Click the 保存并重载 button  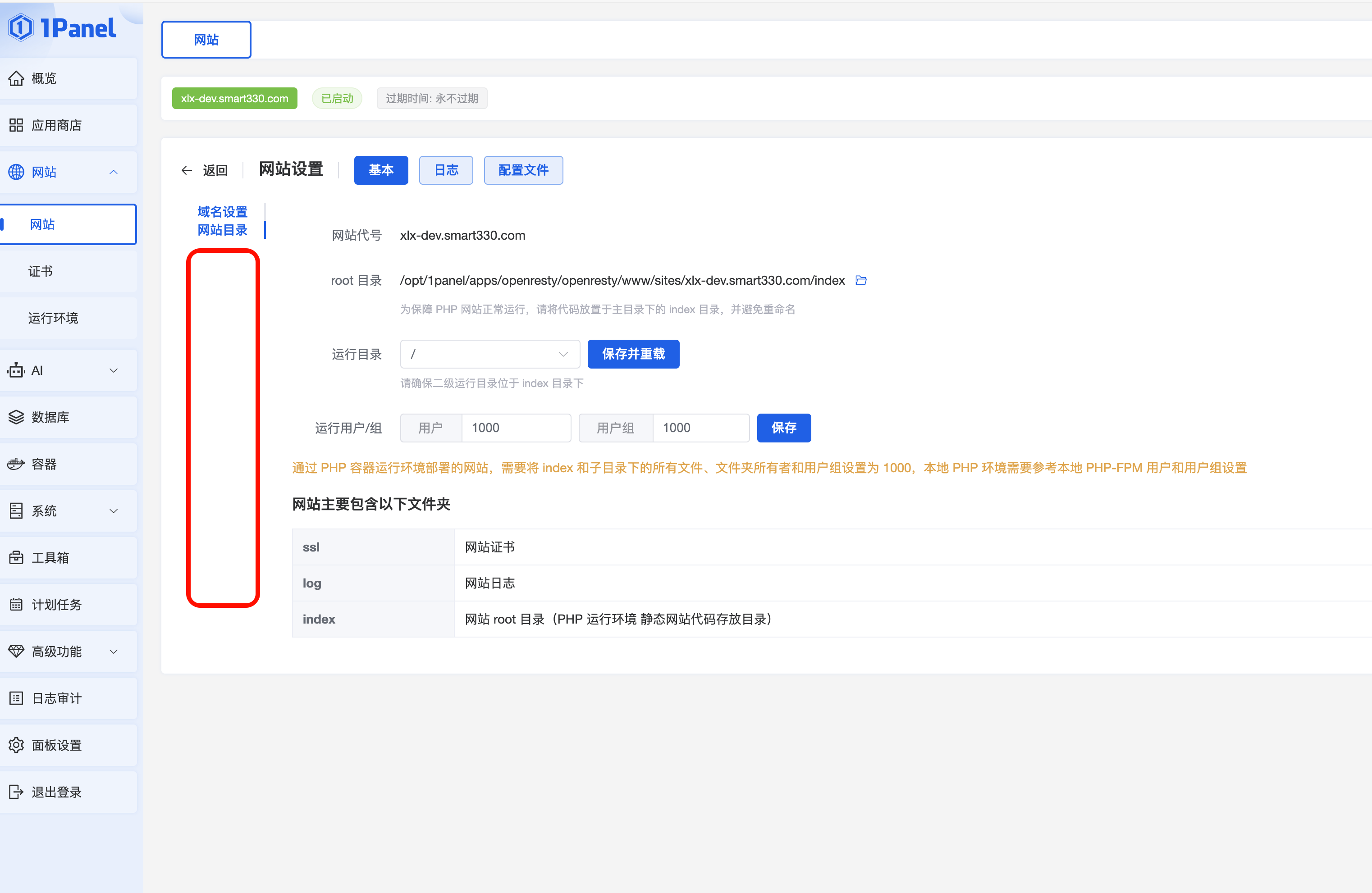633,354
